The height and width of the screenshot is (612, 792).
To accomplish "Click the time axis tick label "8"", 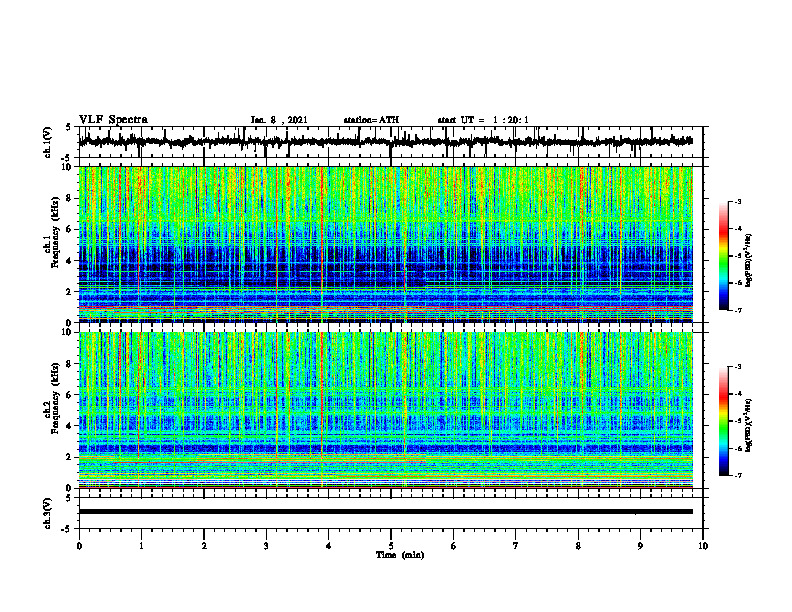I will pos(578,546).
